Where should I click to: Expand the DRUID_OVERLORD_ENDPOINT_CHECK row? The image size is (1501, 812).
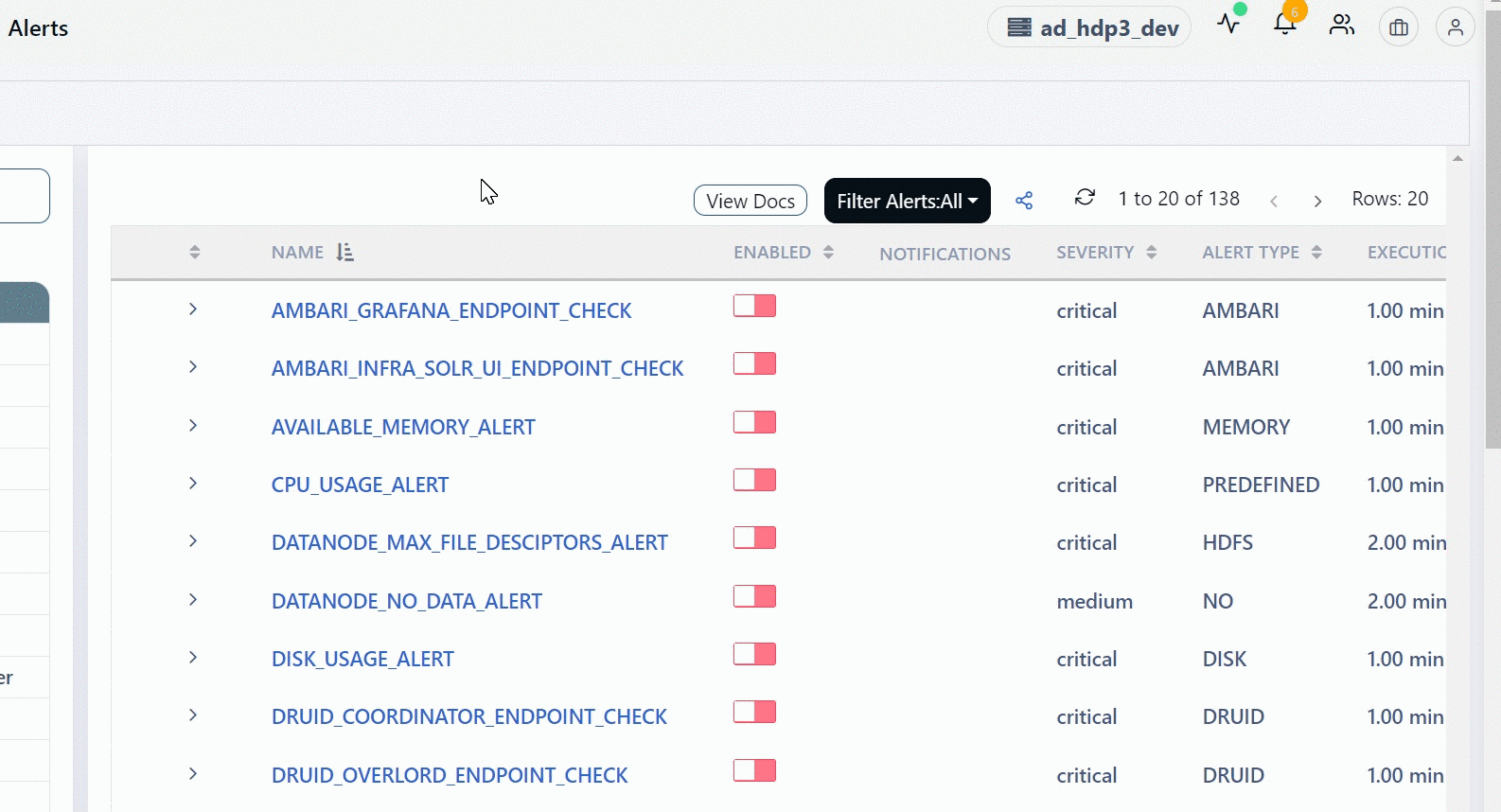point(193,774)
